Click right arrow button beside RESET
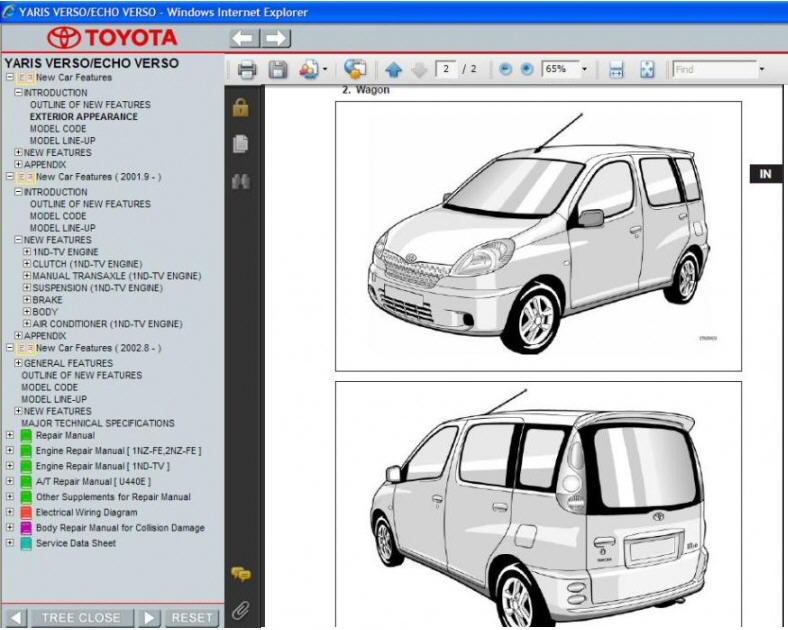This screenshot has width=788, height=630. pyautogui.click(x=149, y=617)
